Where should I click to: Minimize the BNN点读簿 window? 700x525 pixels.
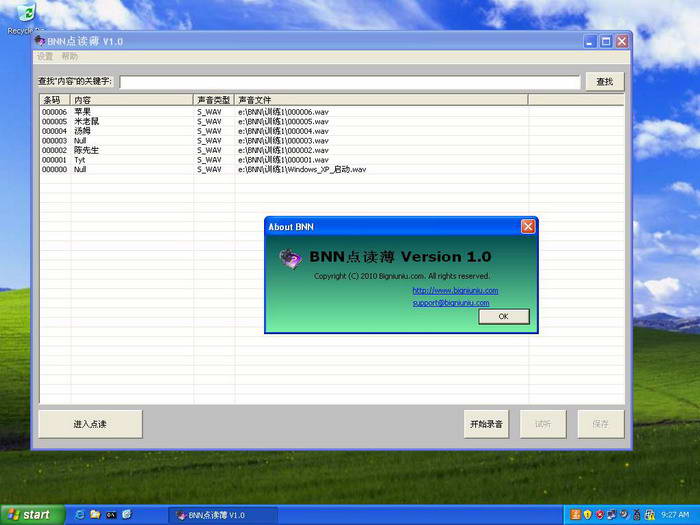(590, 42)
